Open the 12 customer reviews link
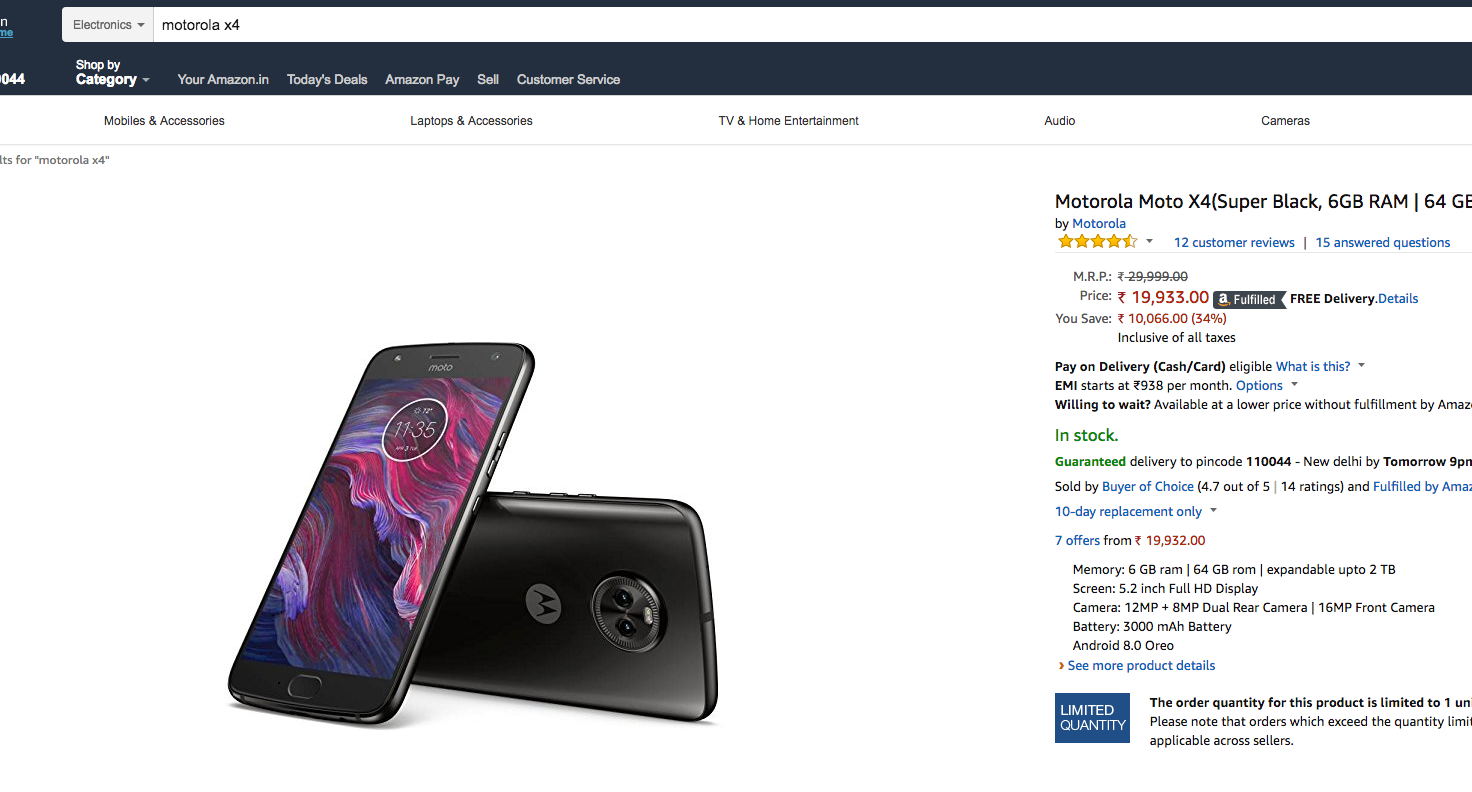1472x792 pixels. 1234,243
